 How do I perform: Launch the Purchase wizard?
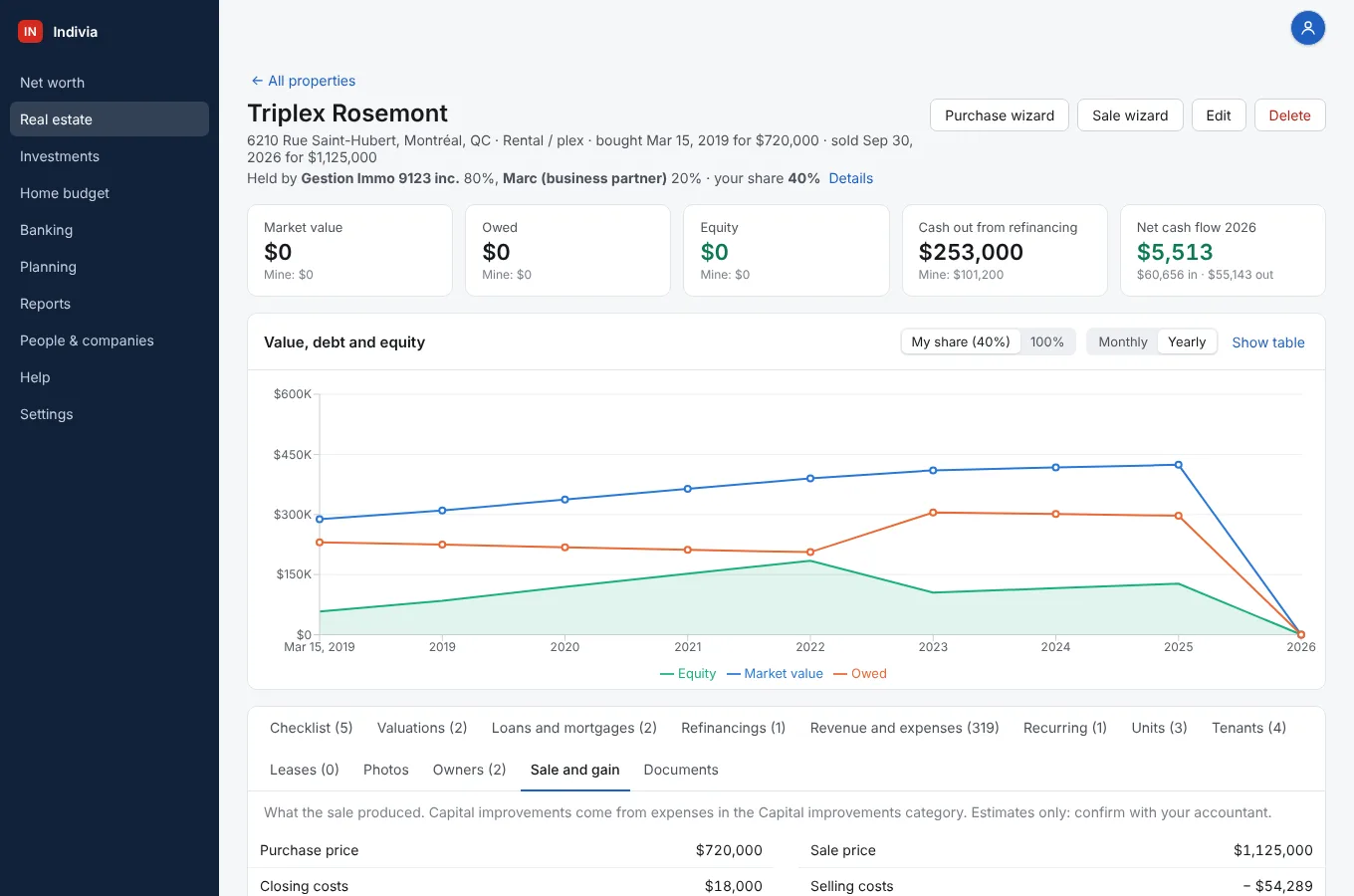[x=1000, y=115]
